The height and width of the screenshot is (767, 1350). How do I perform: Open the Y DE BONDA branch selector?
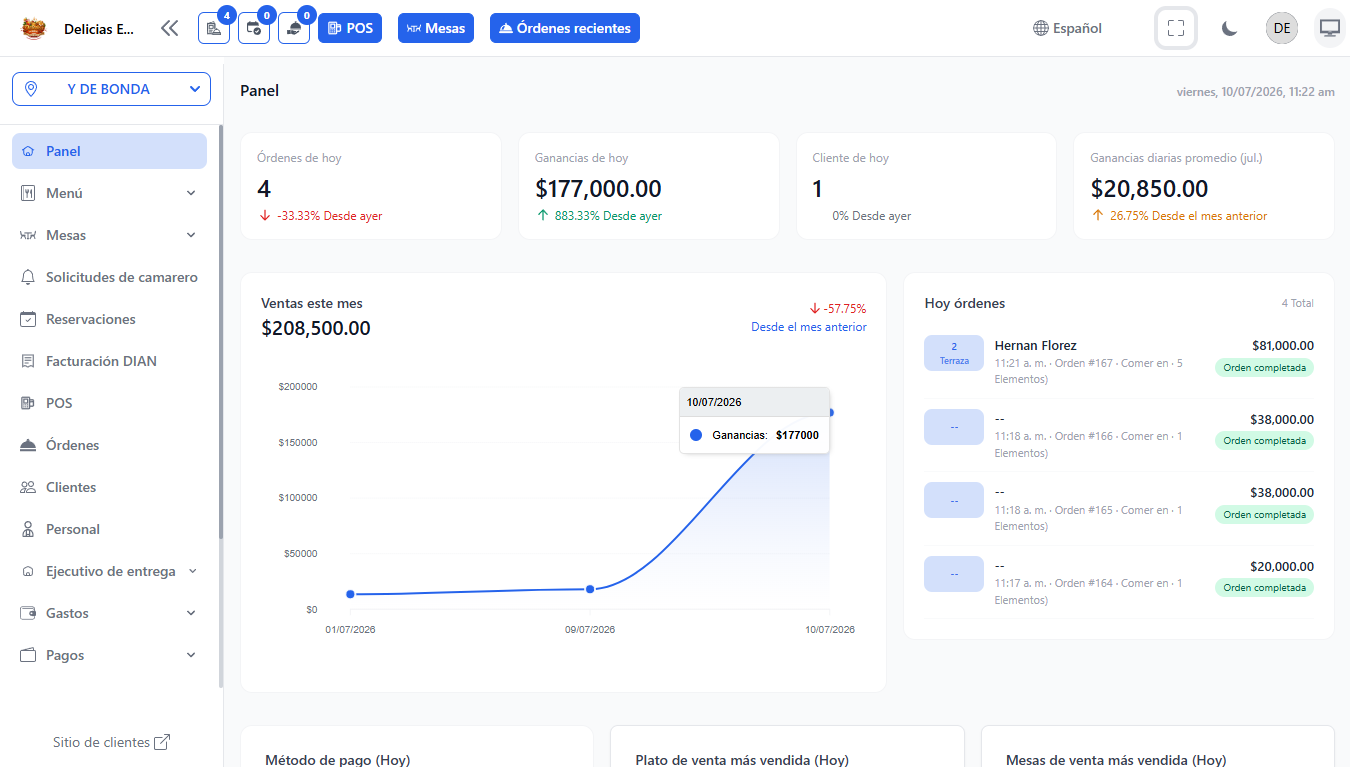tap(111, 89)
